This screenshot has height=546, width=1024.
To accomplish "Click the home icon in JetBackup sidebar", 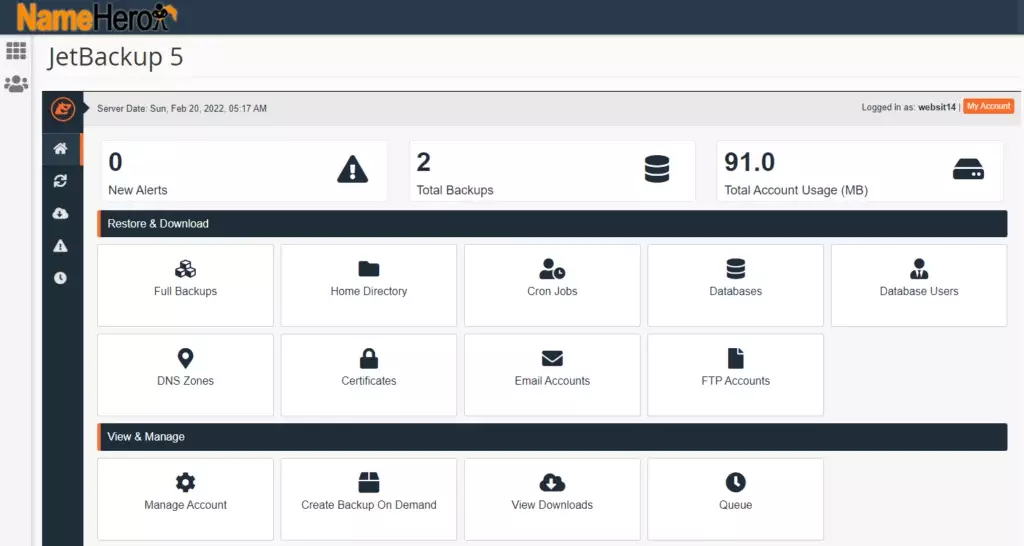I will (x=61, y=149).
